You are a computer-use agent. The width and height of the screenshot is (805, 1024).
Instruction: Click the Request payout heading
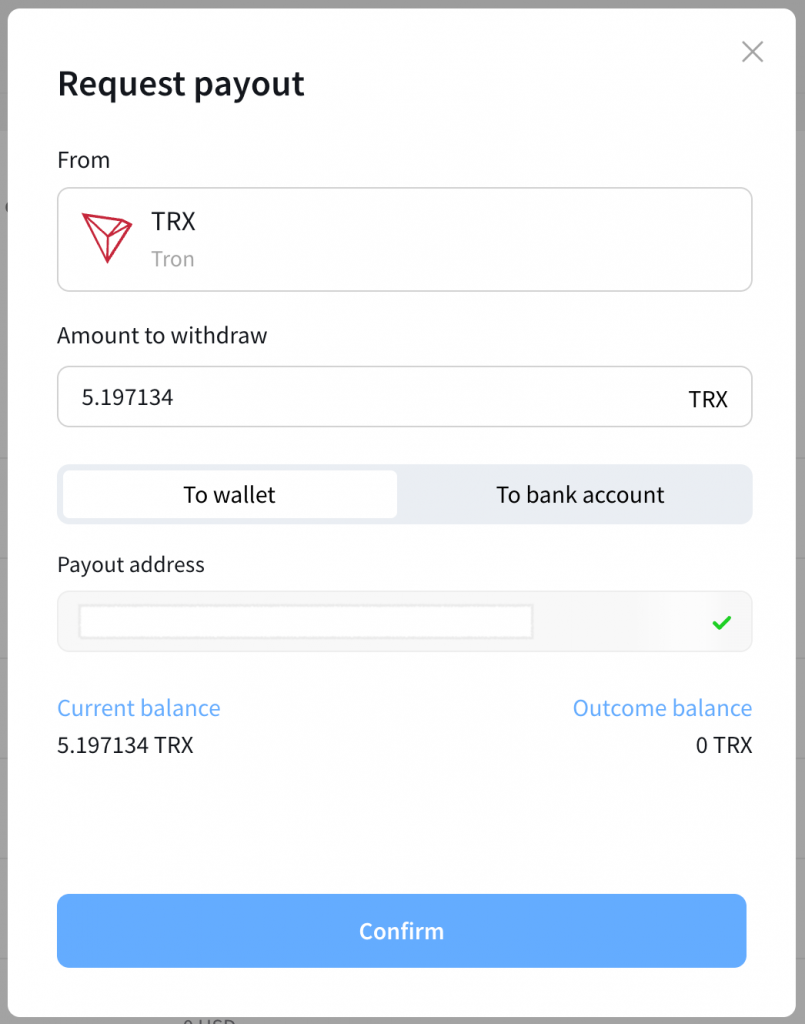click(x=181, y=84)
